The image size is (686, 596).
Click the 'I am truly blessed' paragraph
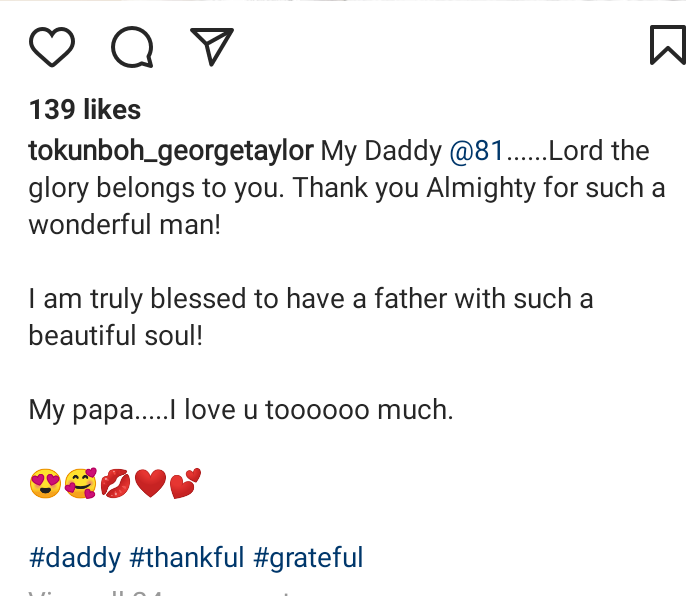click(310, 299)
